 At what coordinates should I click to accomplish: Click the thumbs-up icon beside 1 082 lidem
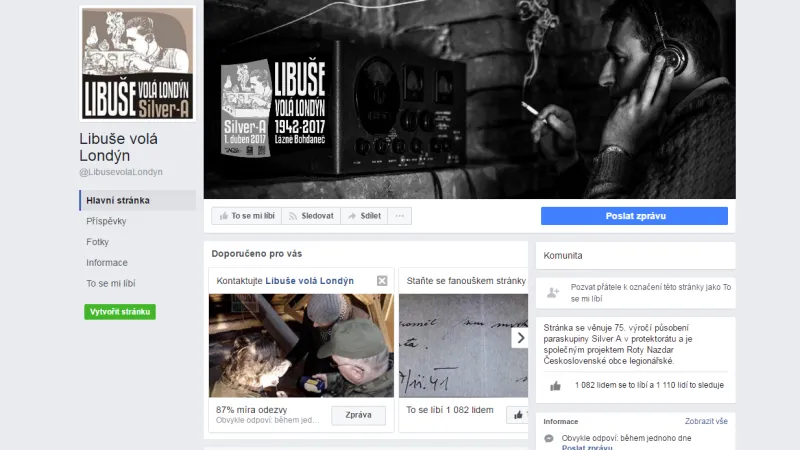click(556, 386)
